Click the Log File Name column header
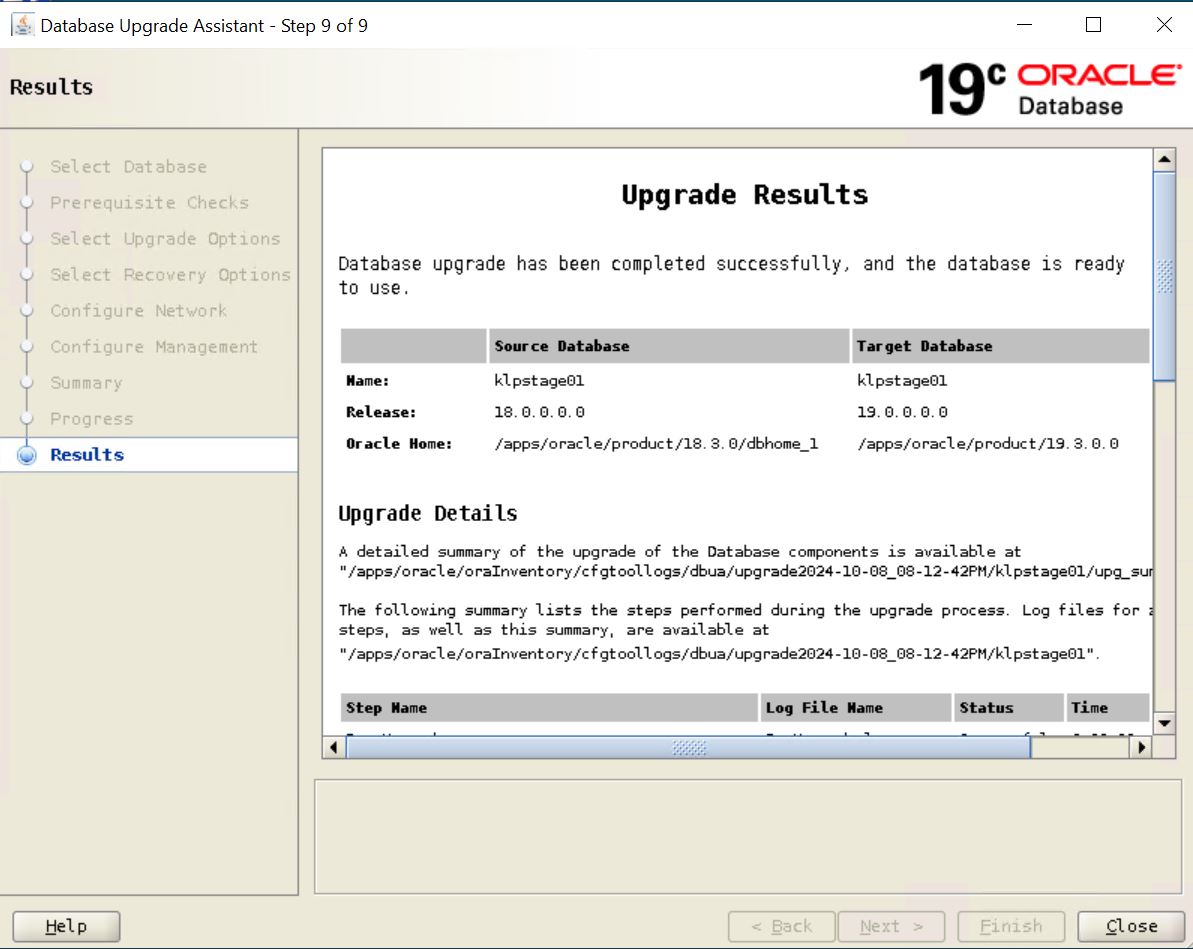 (856, 708)
